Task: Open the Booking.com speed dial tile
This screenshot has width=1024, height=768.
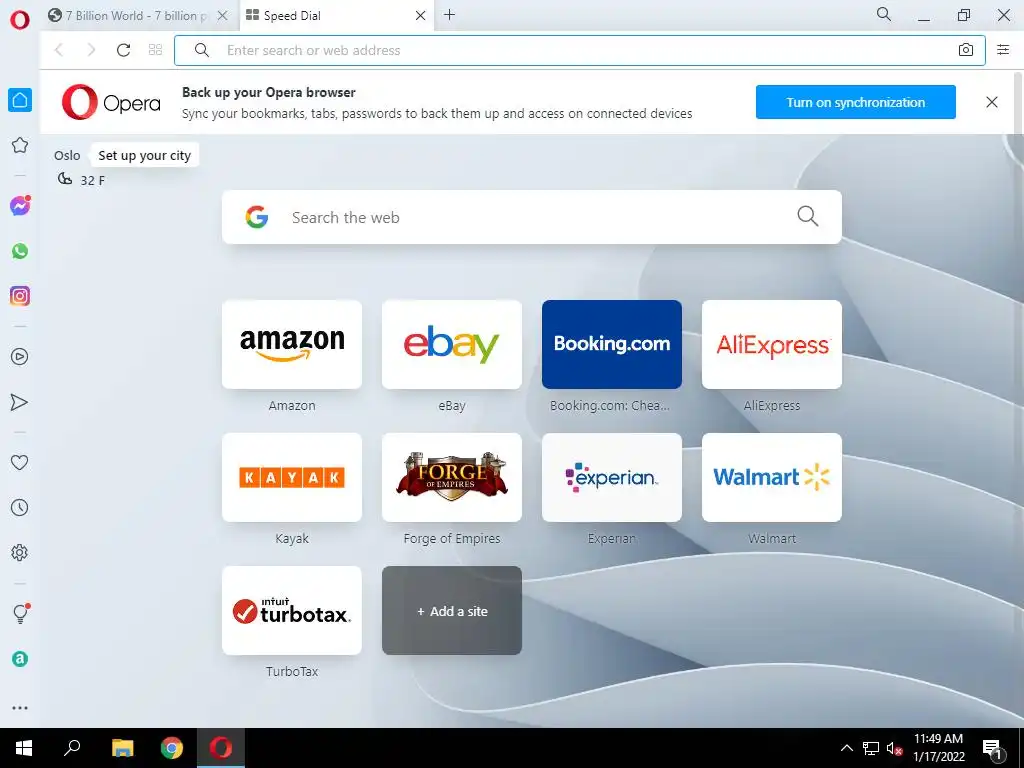Action: pos(612,344)
